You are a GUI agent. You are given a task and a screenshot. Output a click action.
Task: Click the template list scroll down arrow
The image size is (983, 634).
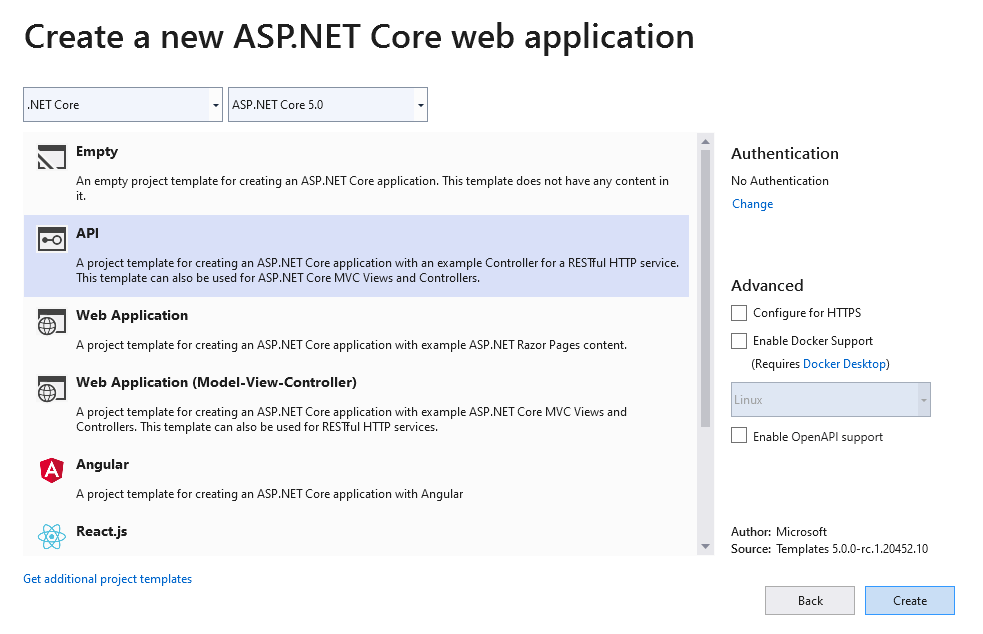coord(706,547)
